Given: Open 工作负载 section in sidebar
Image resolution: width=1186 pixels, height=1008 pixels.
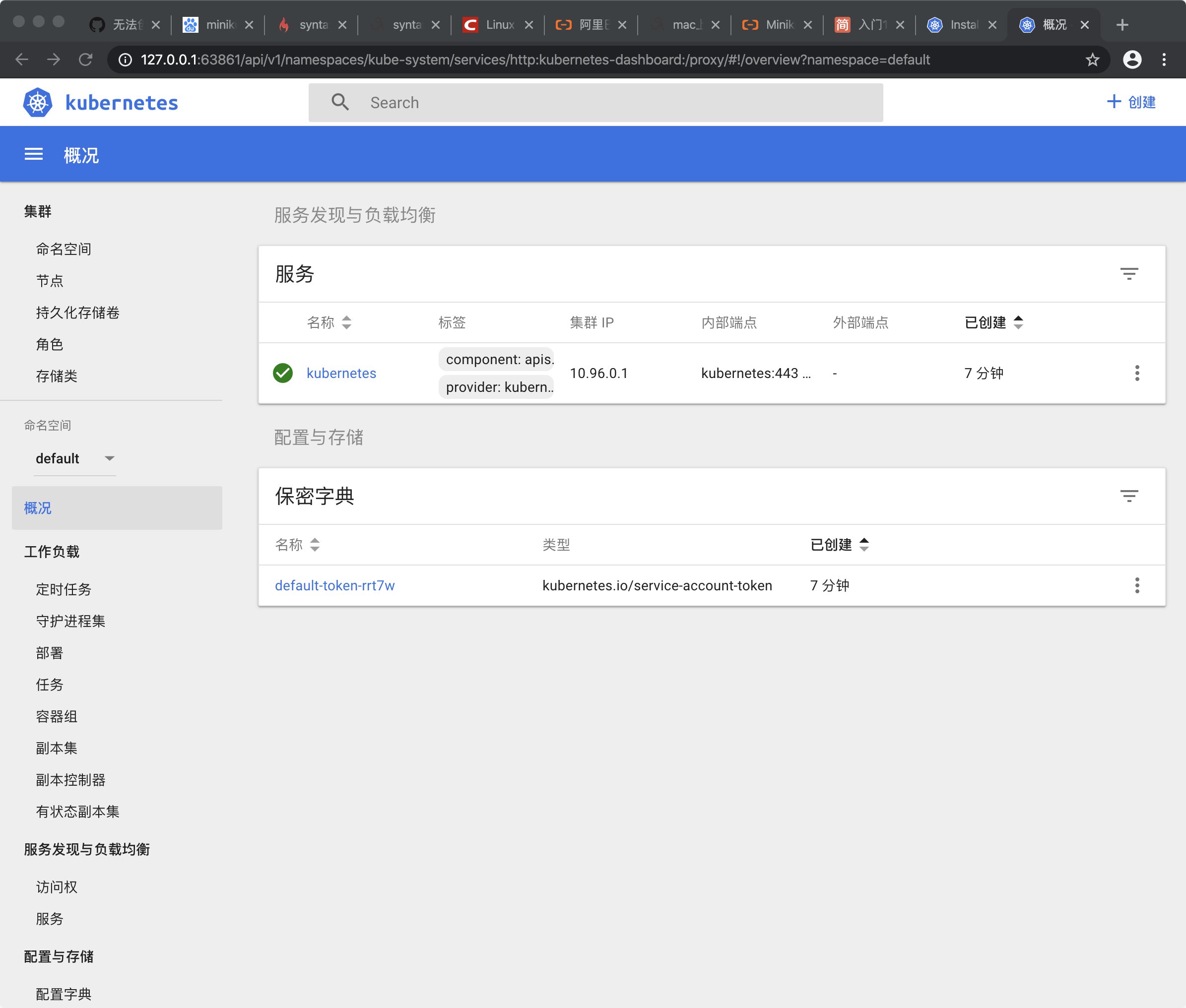Looking at the screenshot, I should (52, 552).
